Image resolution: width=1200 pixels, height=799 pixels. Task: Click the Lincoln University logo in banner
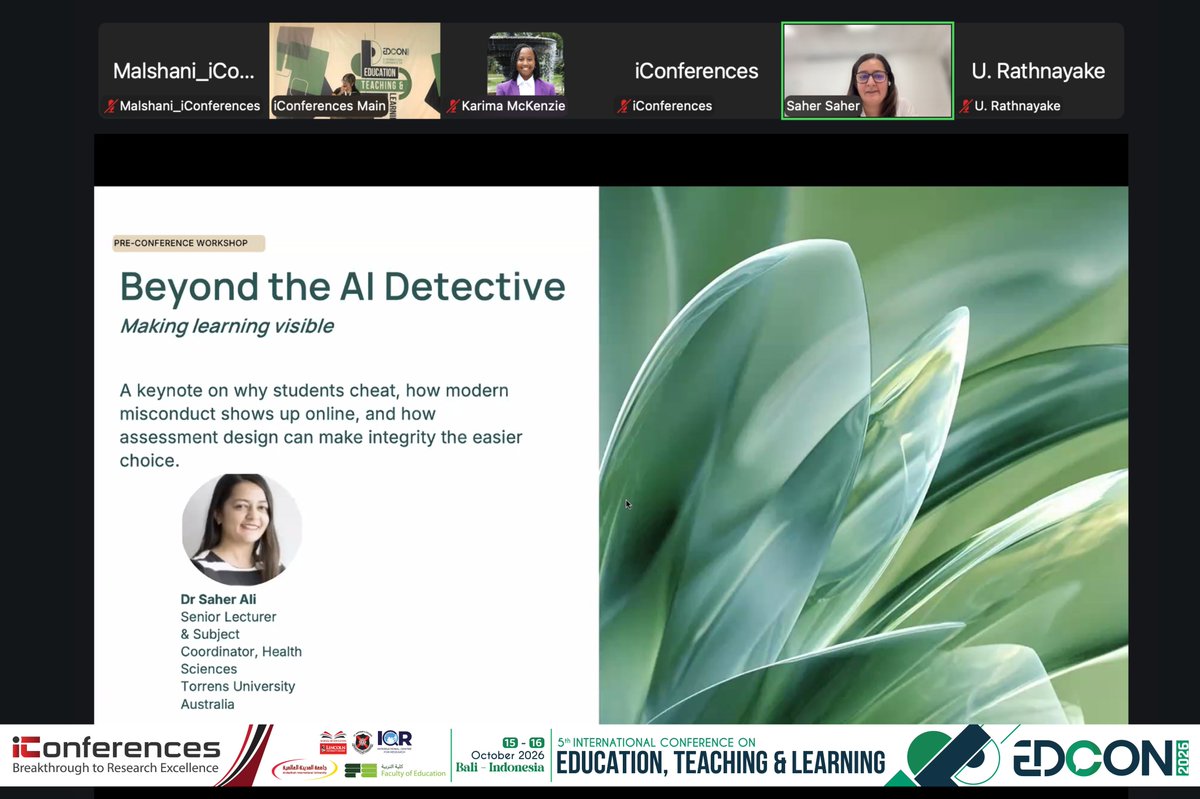[333, 742]
